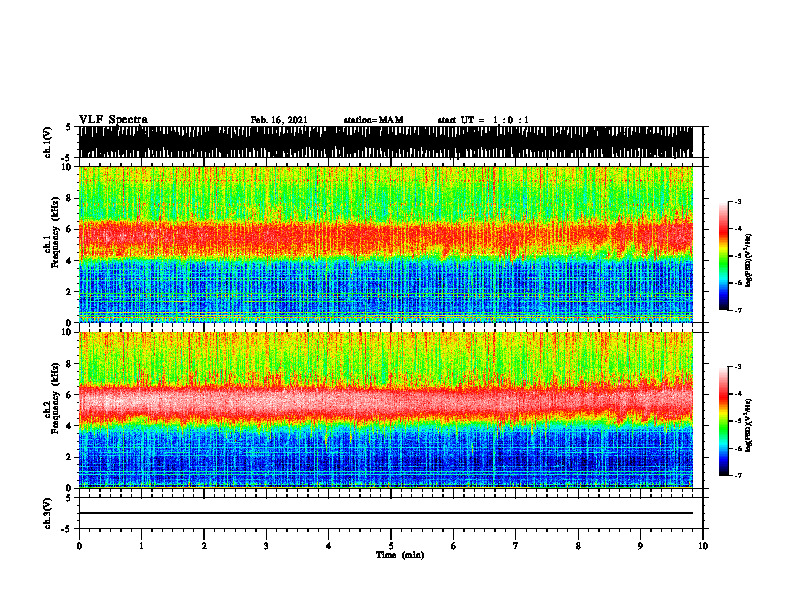Click the black ch.1 voltage waveform strip
The image size is (792, 612).
386,142
